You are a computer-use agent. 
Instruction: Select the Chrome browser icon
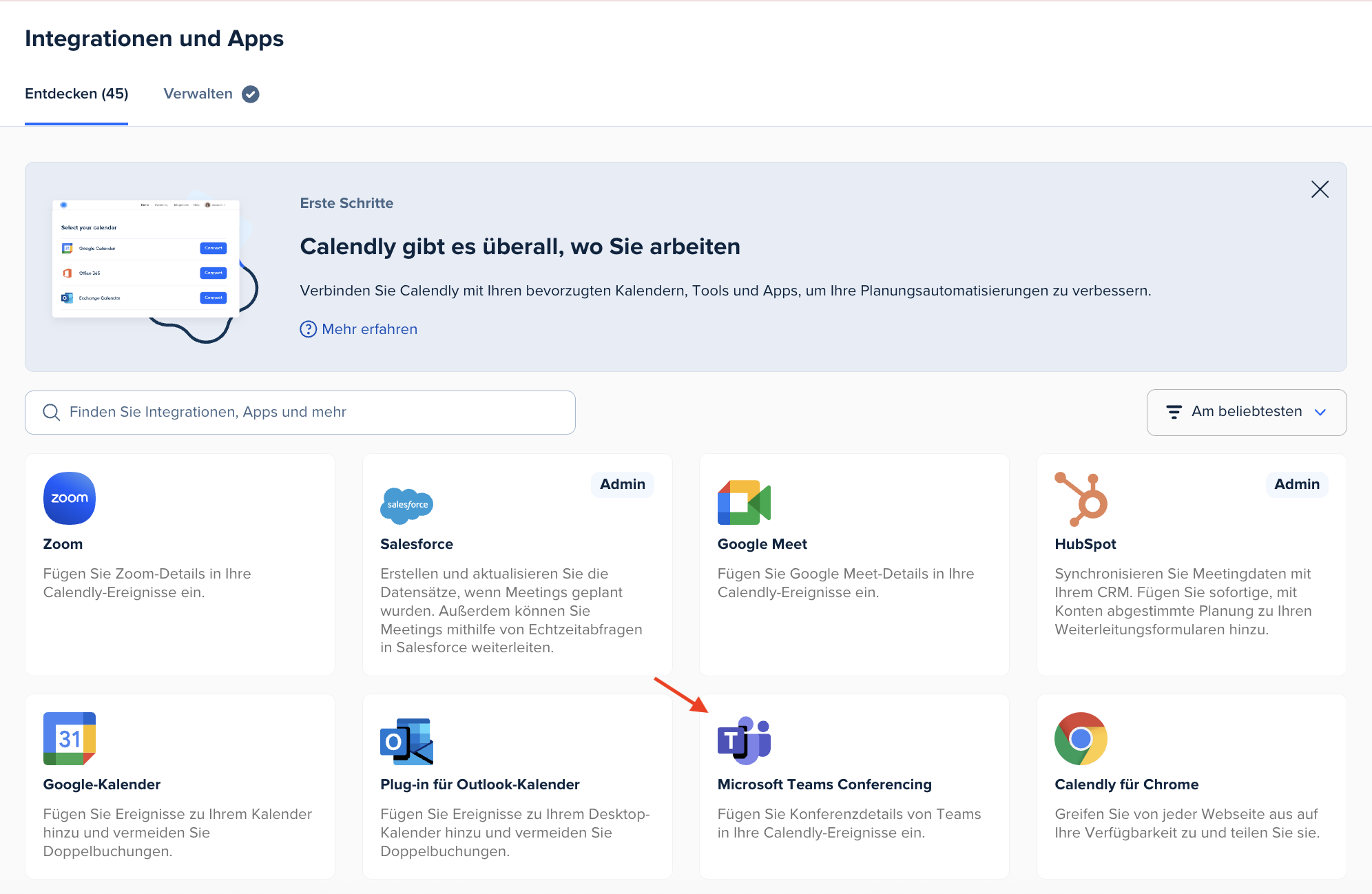tap(1081, 738)
